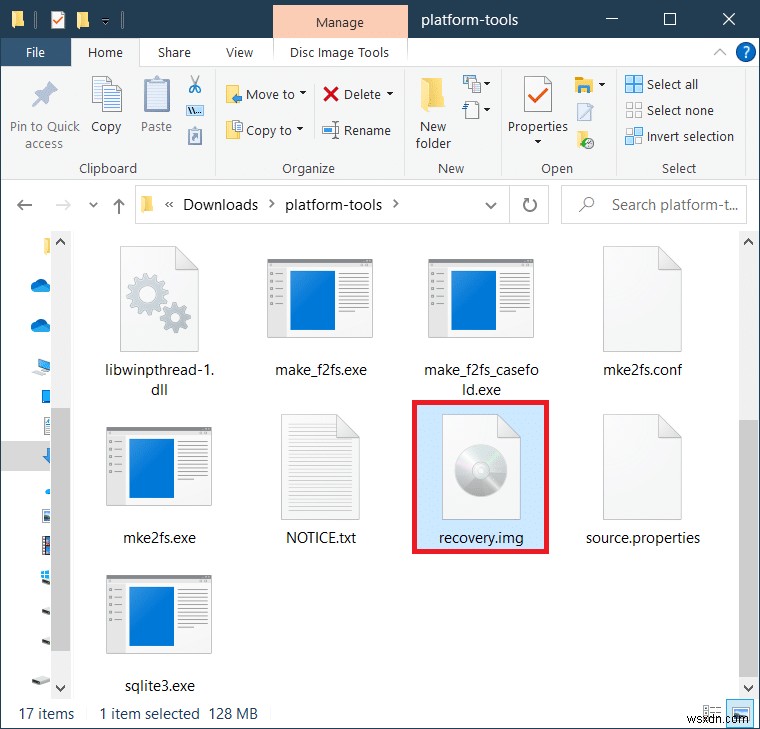Open the File menu
The image size is (760, 729).
[35, 52]
